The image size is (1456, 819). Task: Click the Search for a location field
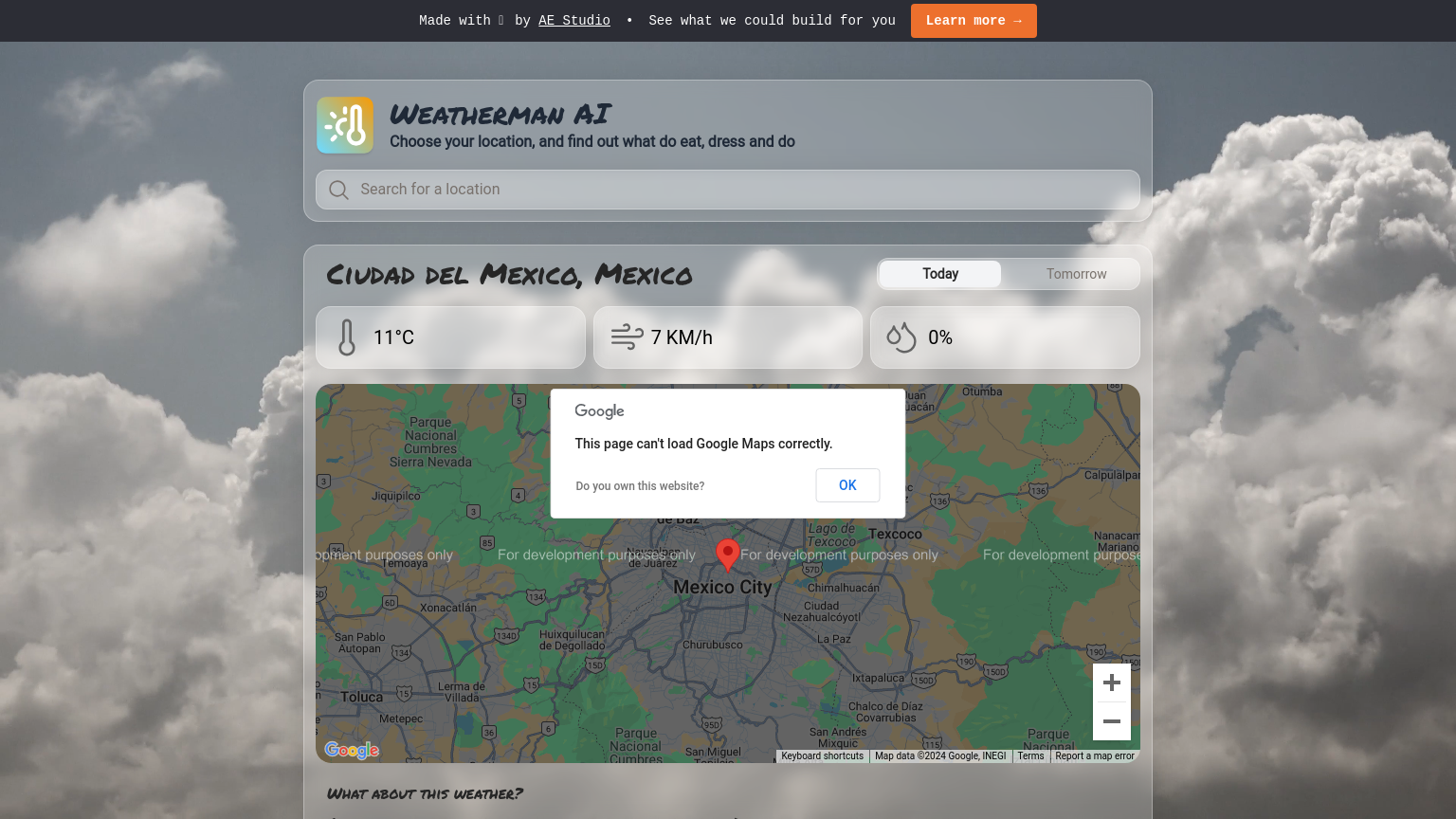pyautogui.click(x=728, y=190)
